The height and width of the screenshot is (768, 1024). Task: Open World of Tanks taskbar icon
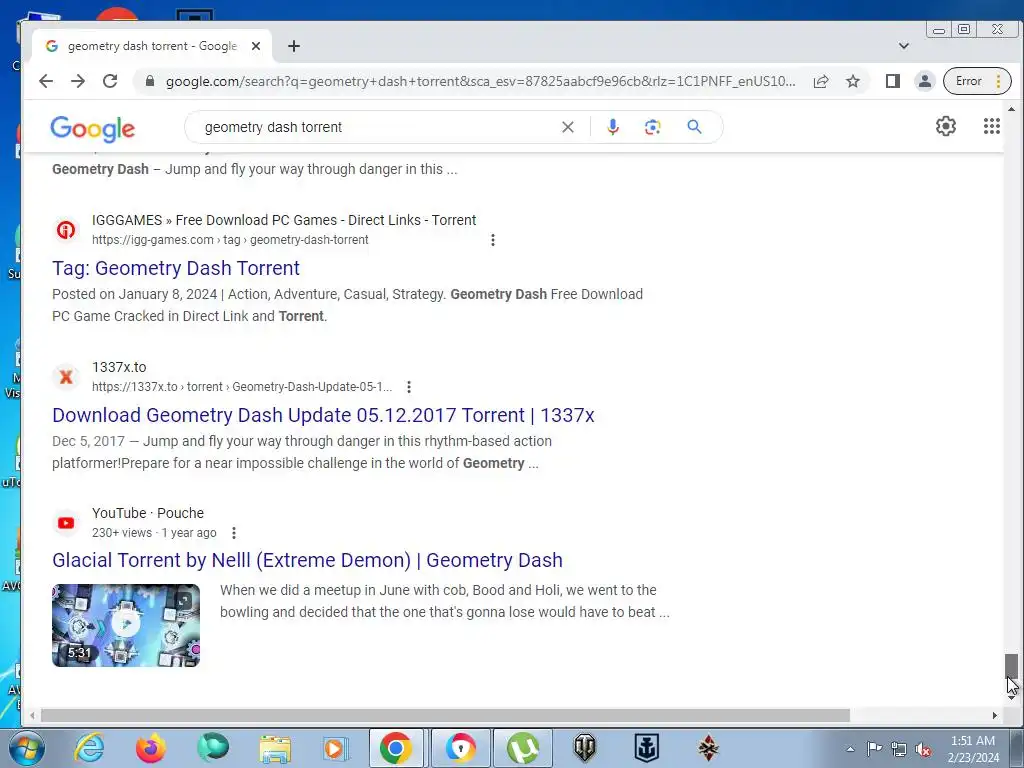(584, 748)
